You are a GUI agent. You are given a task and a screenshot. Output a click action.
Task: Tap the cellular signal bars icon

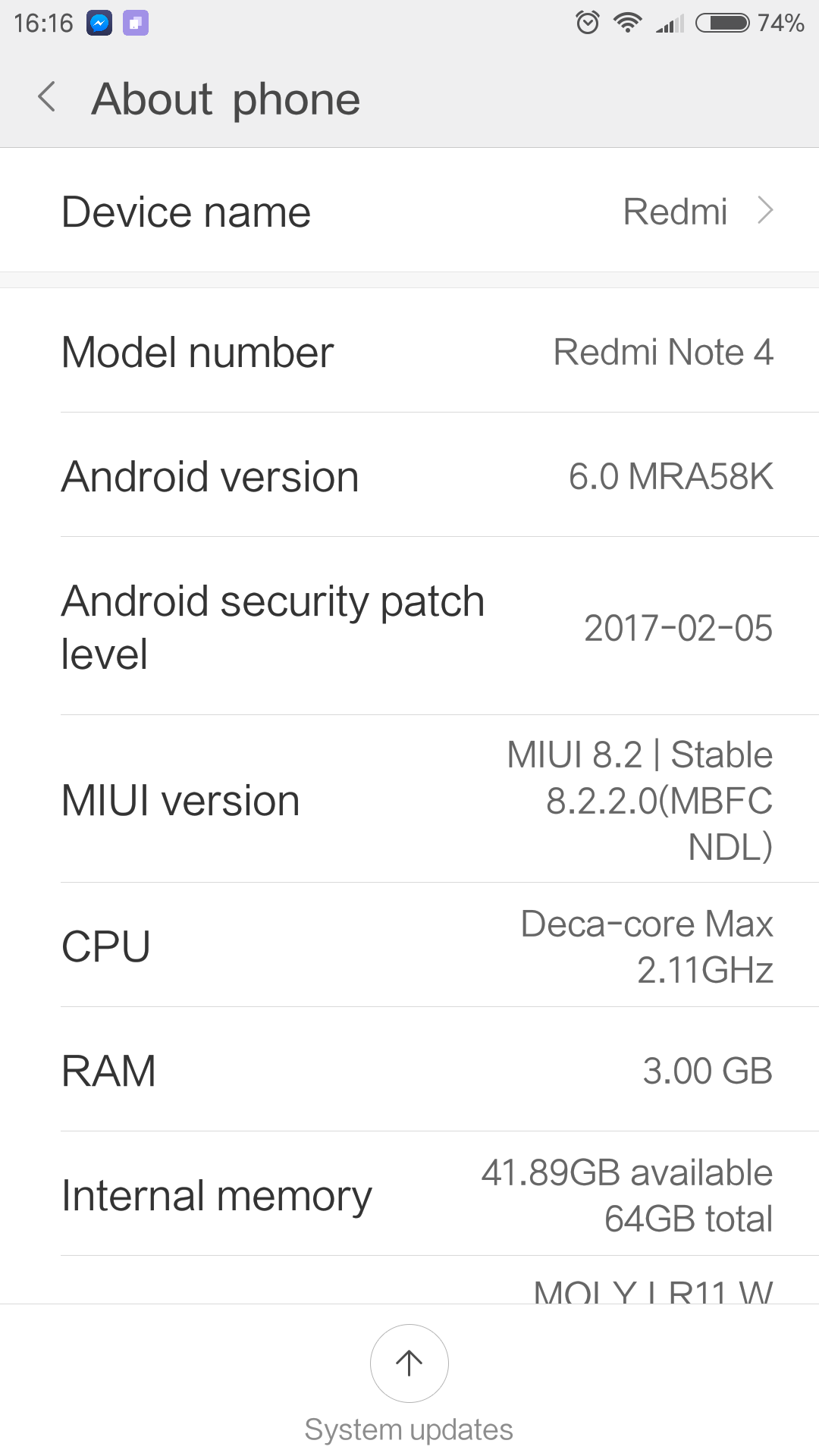click(x=670, y=24)
